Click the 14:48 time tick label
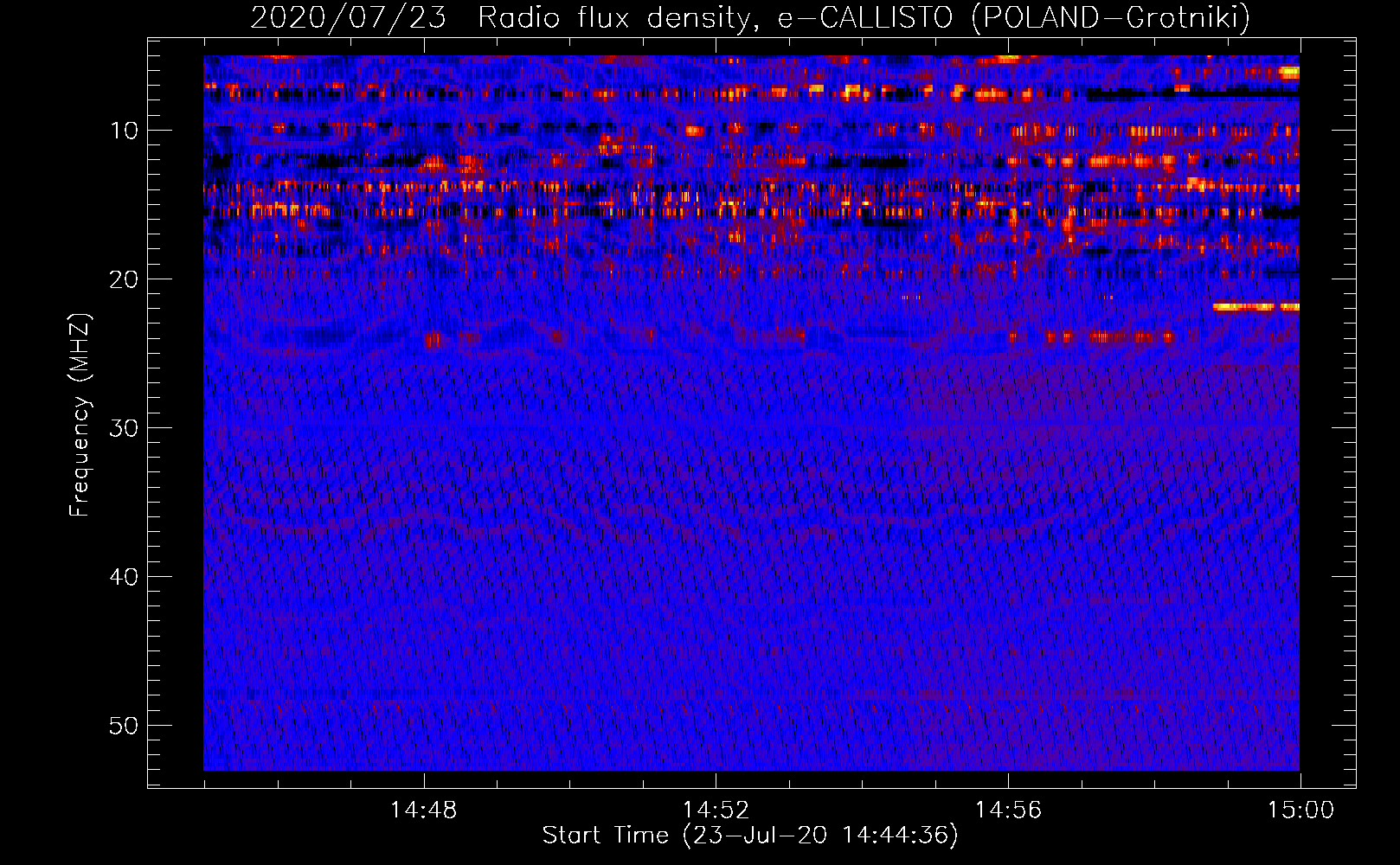 (x=423, y=811)
